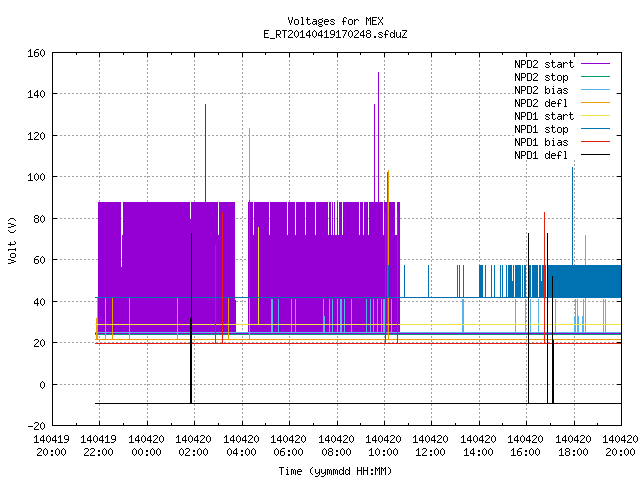Click the x-axis time label '10:00'

point(383,452)
